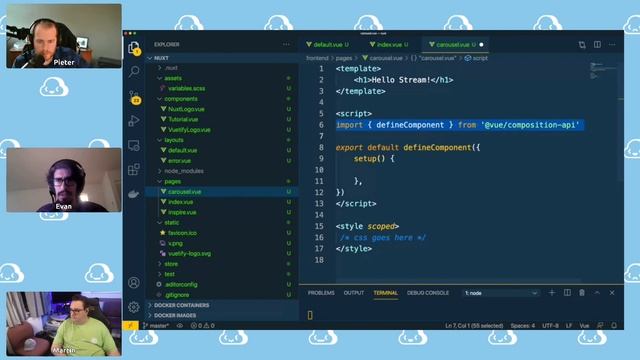The height and width of the screenshot is (360, 640).
Task: Click 'script' in the breadcrumb path
Action: (480, 58)
